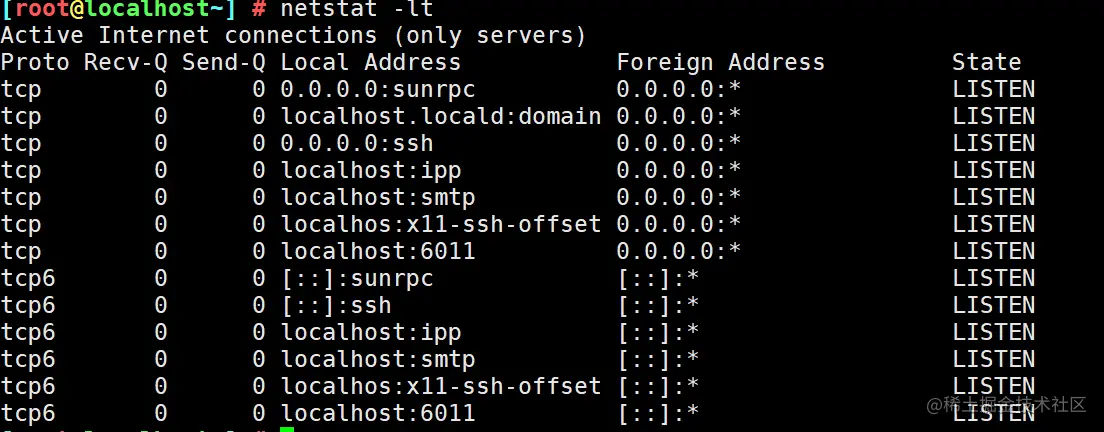Select 'localhost:smtp' in the tcp6 row

[x=378, y=360]
